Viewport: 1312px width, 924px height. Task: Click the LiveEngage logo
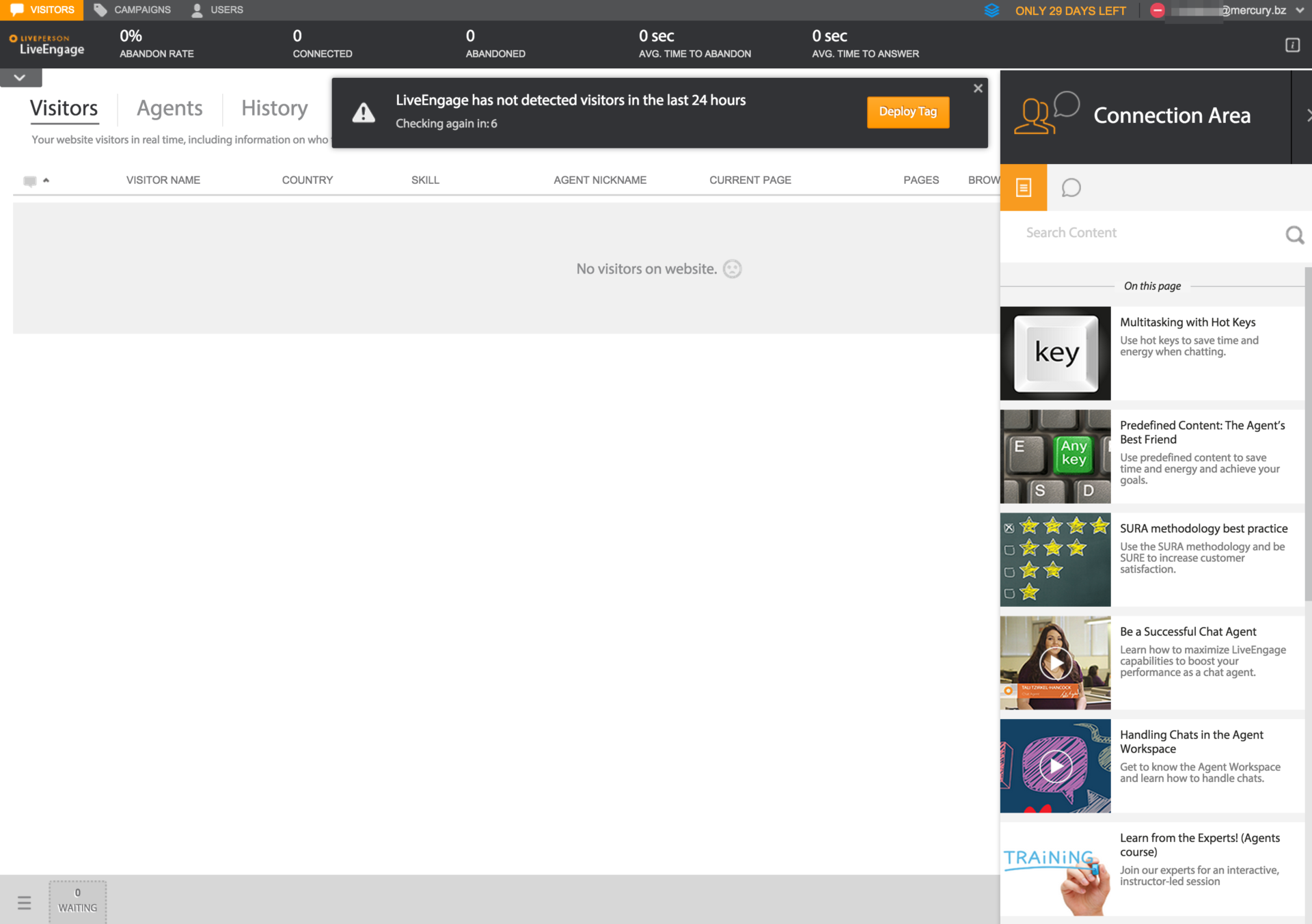46,44
